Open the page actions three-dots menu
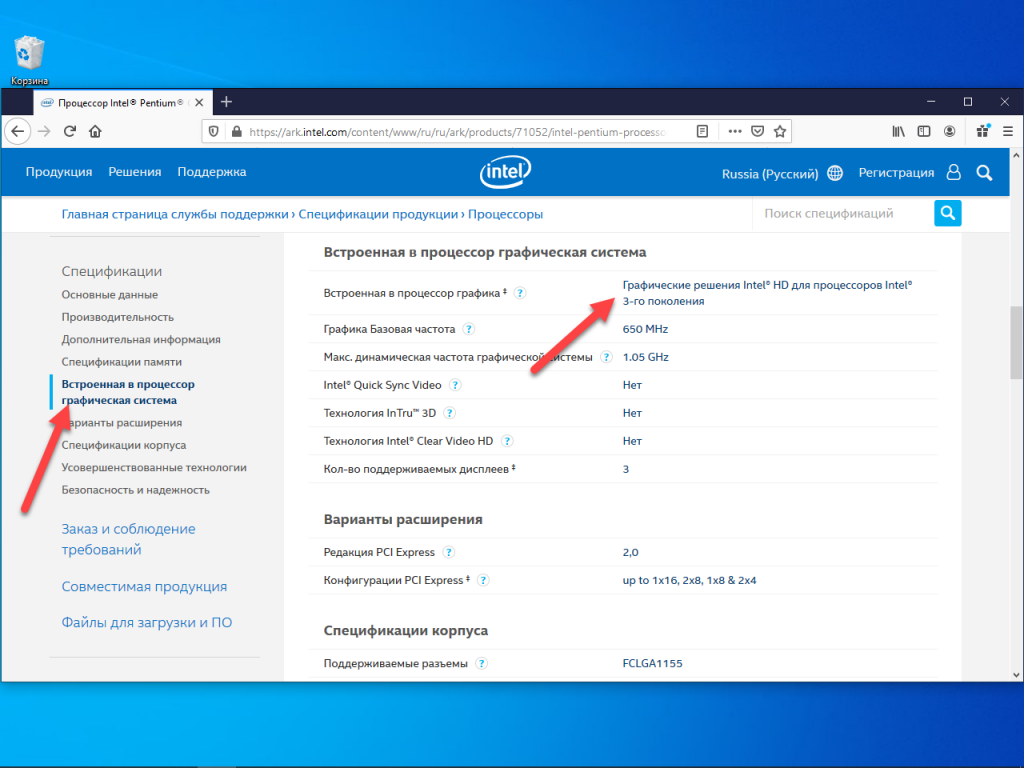Screen dimensions: 1024x768 pyautogui.click(x=735, y=131)
